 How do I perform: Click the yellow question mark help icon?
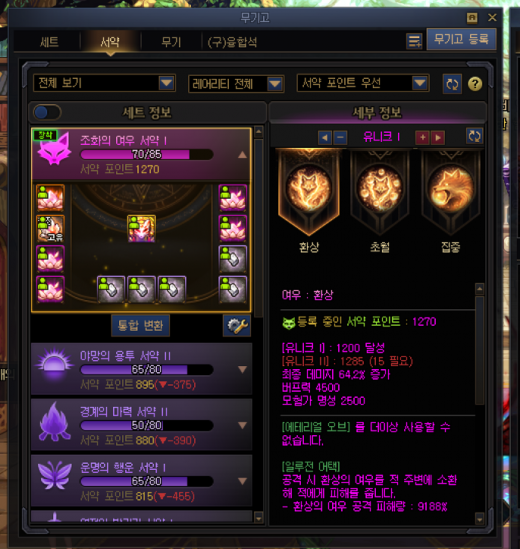pos(474,84)
